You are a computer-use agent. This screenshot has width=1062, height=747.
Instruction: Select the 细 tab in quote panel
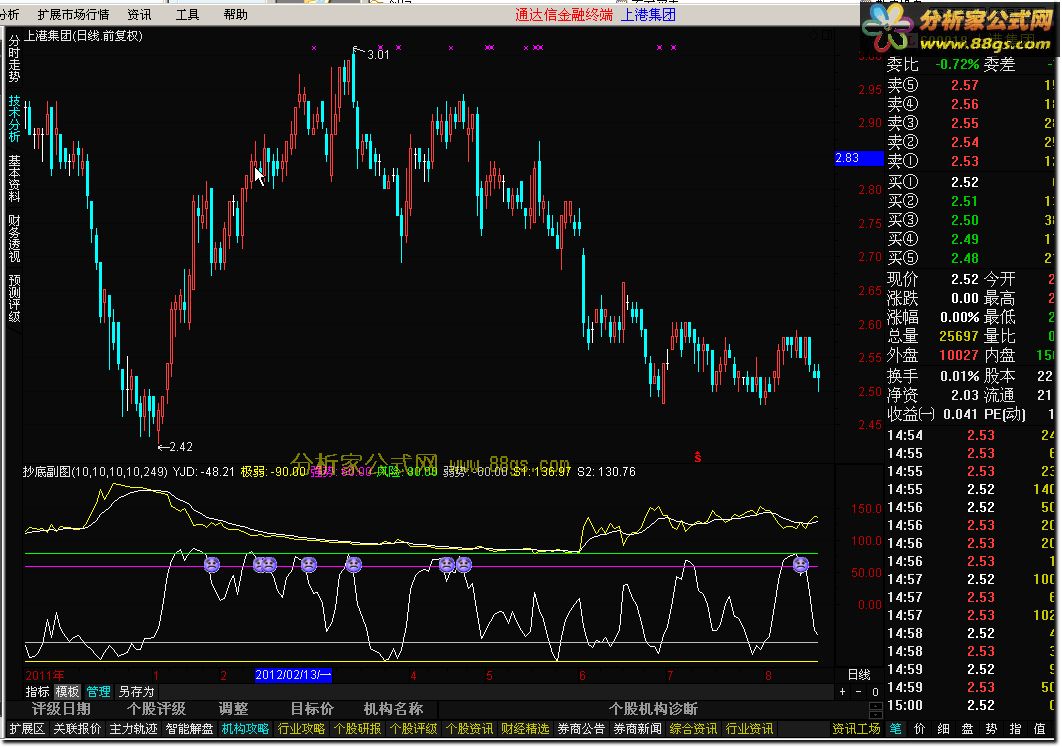coord(943,729)
